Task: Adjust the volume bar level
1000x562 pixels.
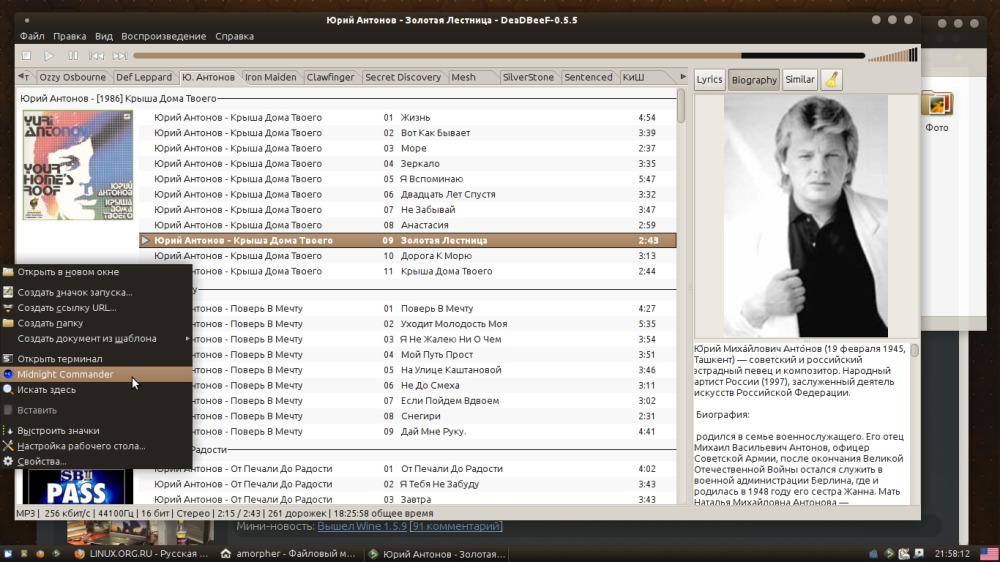Action: [x=893, y=56]
